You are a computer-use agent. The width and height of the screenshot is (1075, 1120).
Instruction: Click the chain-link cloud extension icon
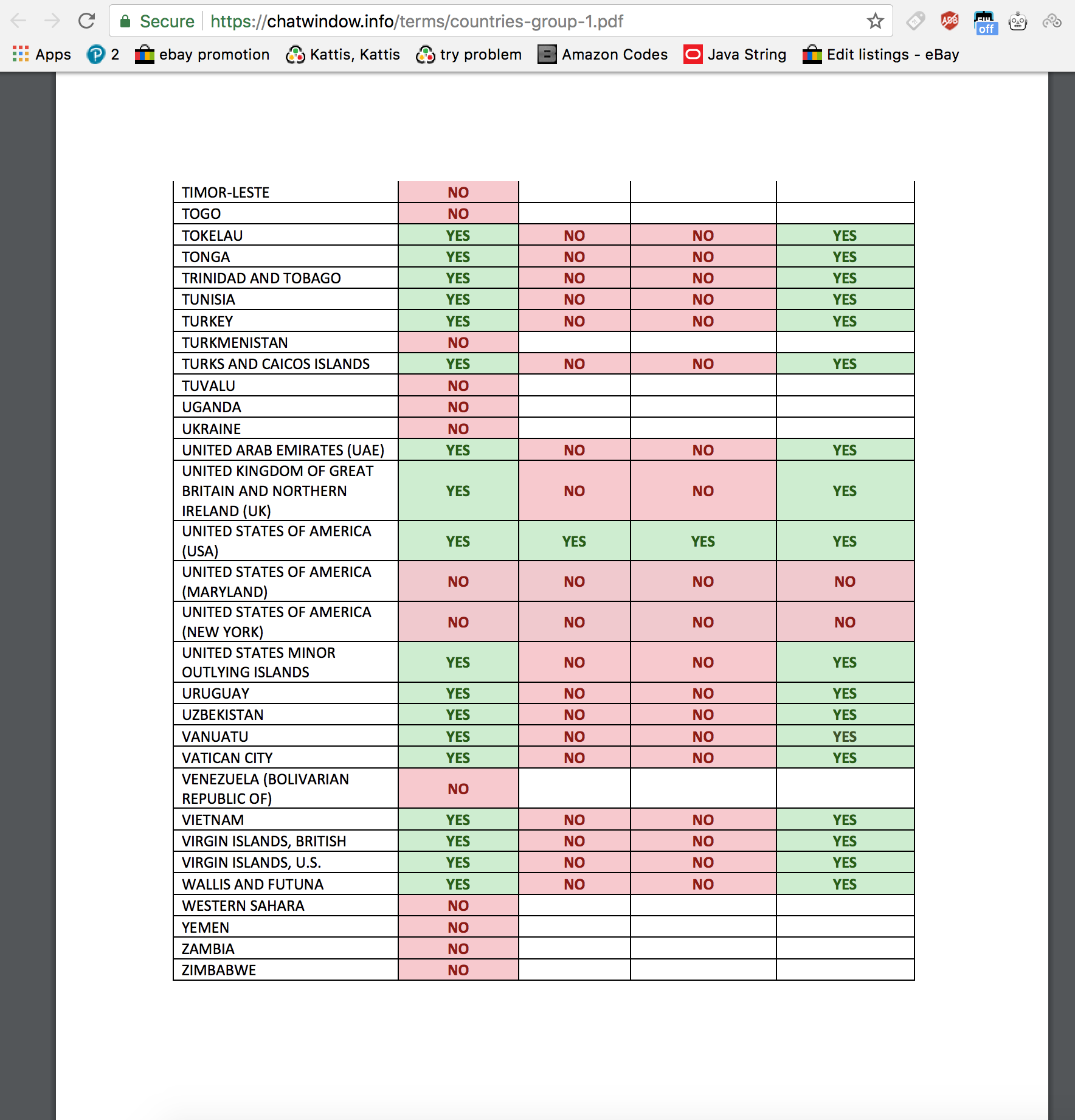click(1052, 21)
